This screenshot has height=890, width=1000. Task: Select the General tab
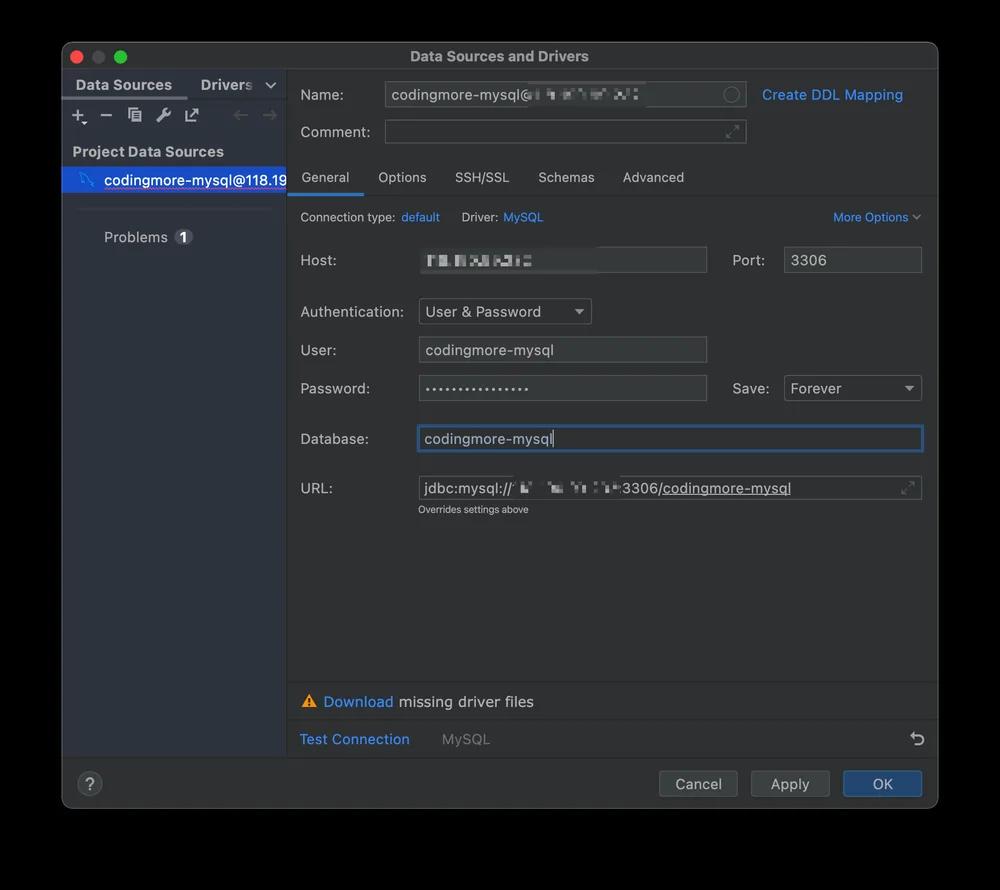point(325,177)
